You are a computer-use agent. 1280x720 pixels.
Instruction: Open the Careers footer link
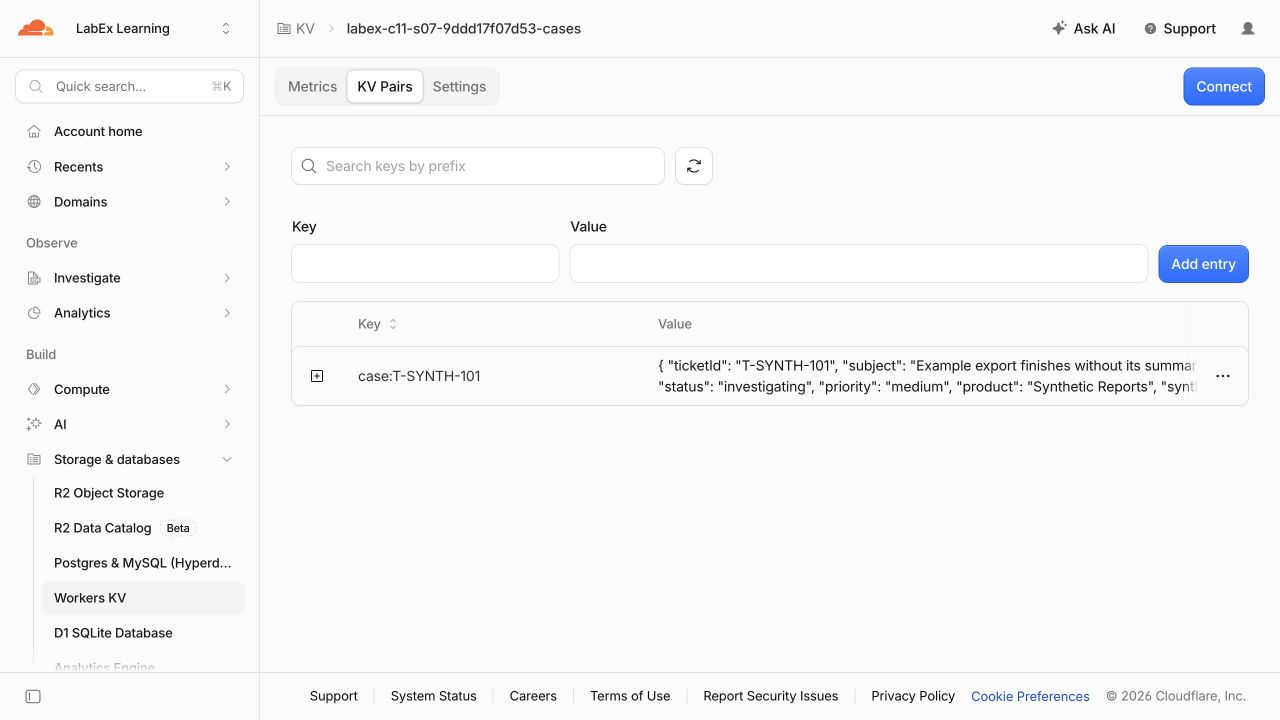(533, 696)
